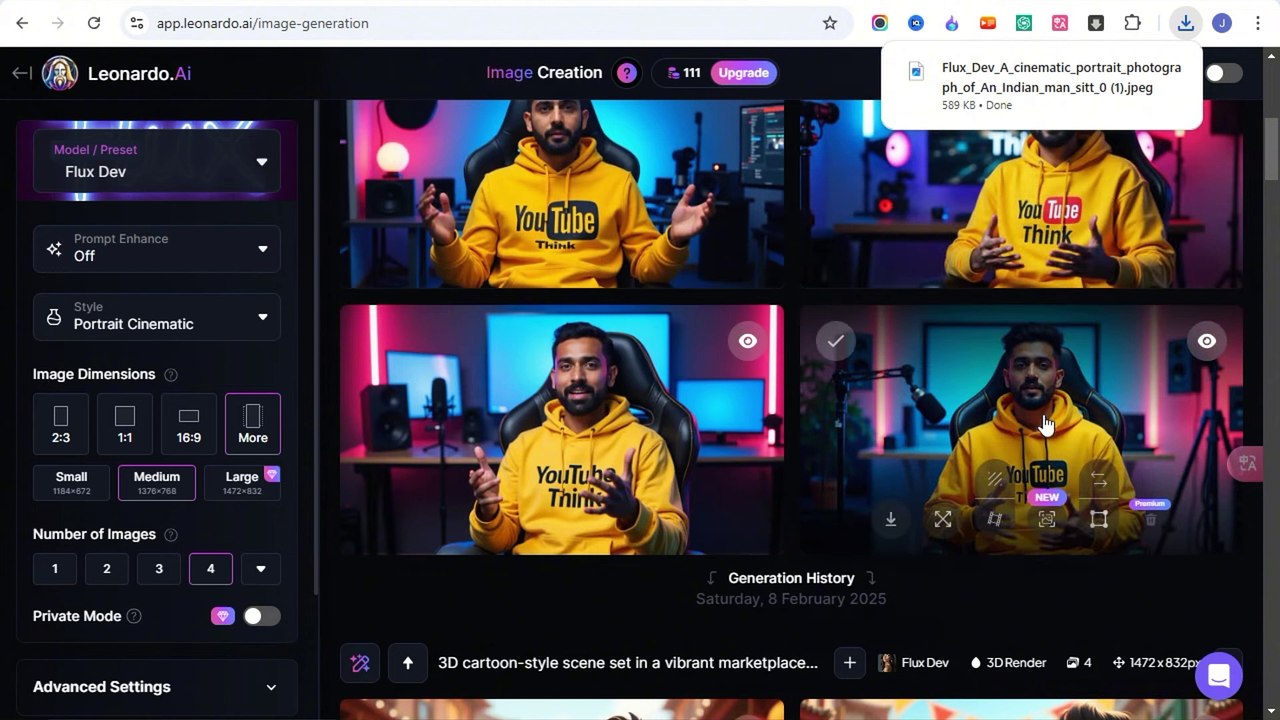The image size is (1280, 720).
Task: Collapse the sidebar with the back-arrow icon
Action: [21, 73]
